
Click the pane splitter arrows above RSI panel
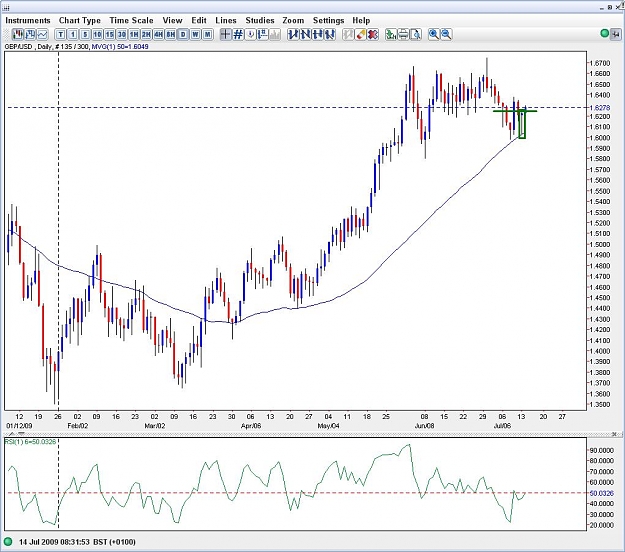click(16, 433)
